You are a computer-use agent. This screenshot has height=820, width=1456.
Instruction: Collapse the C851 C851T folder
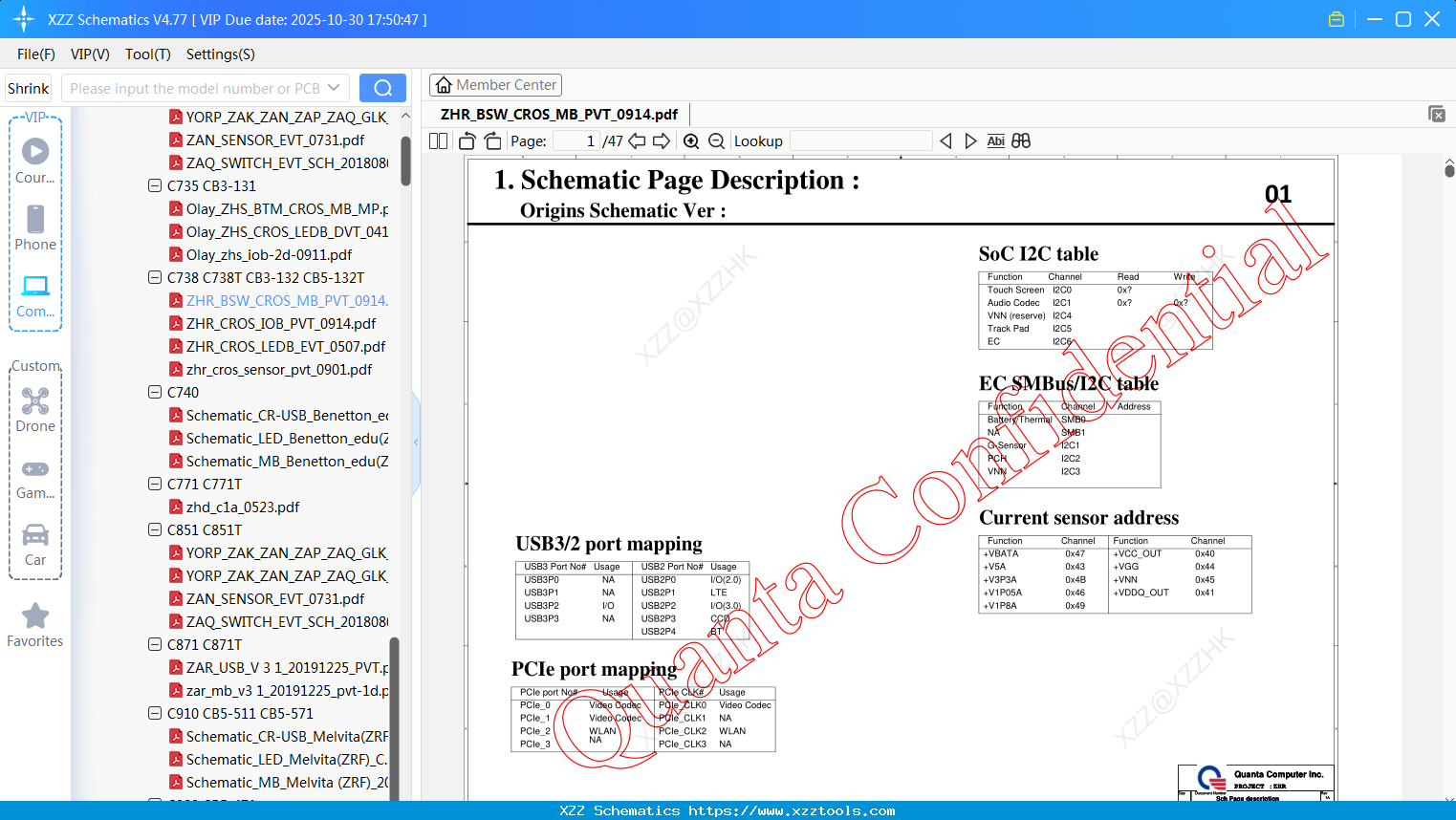coord(155,529)
